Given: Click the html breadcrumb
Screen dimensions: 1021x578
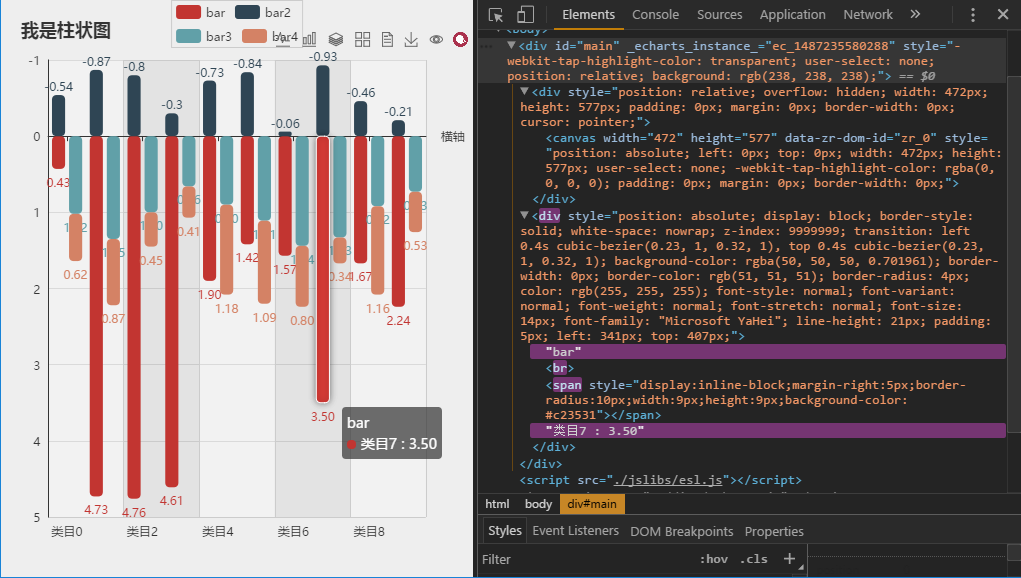Looking at the screenshot, I should pyautogui.click(x=497, y=504).
